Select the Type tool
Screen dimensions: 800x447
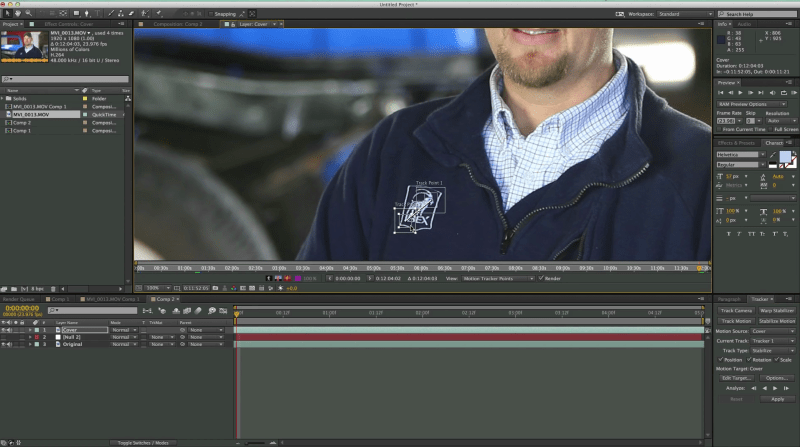click(97, 13)
